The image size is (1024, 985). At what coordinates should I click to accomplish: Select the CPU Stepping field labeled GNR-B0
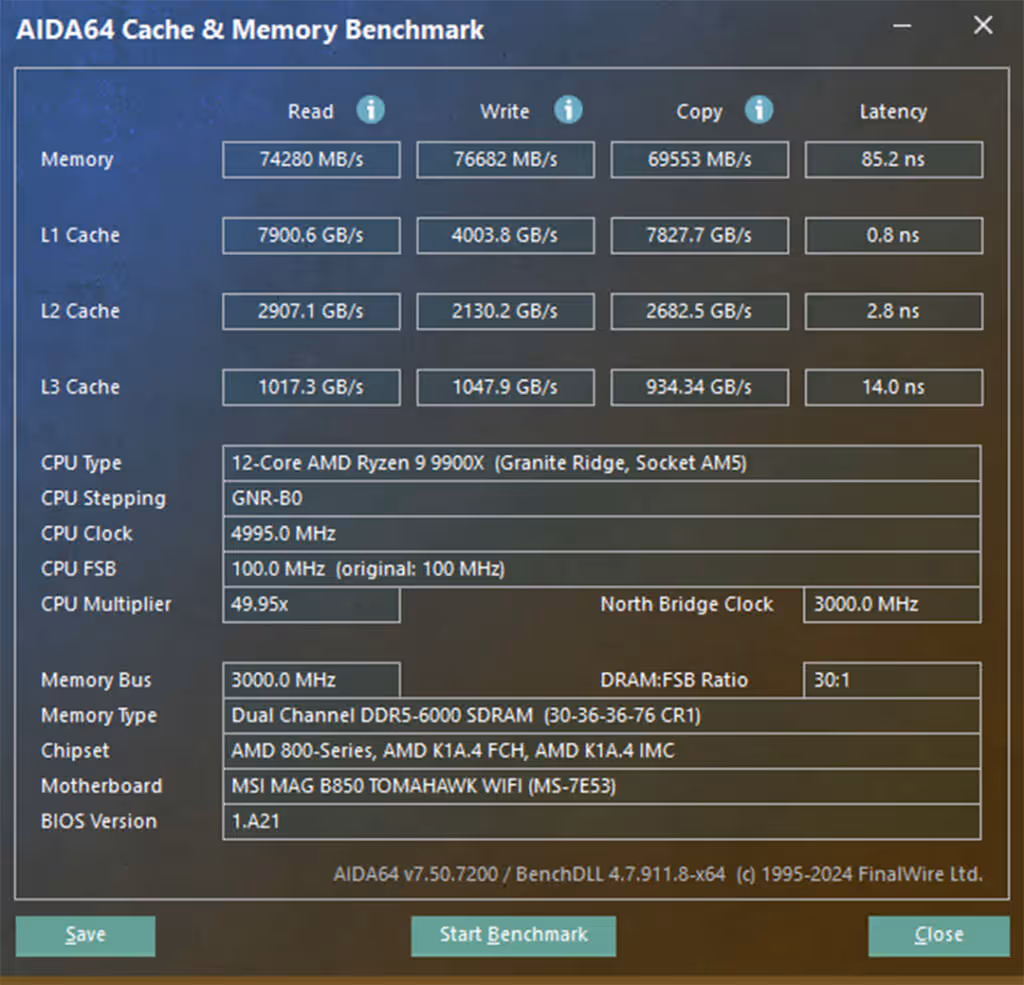coord(602,498)
